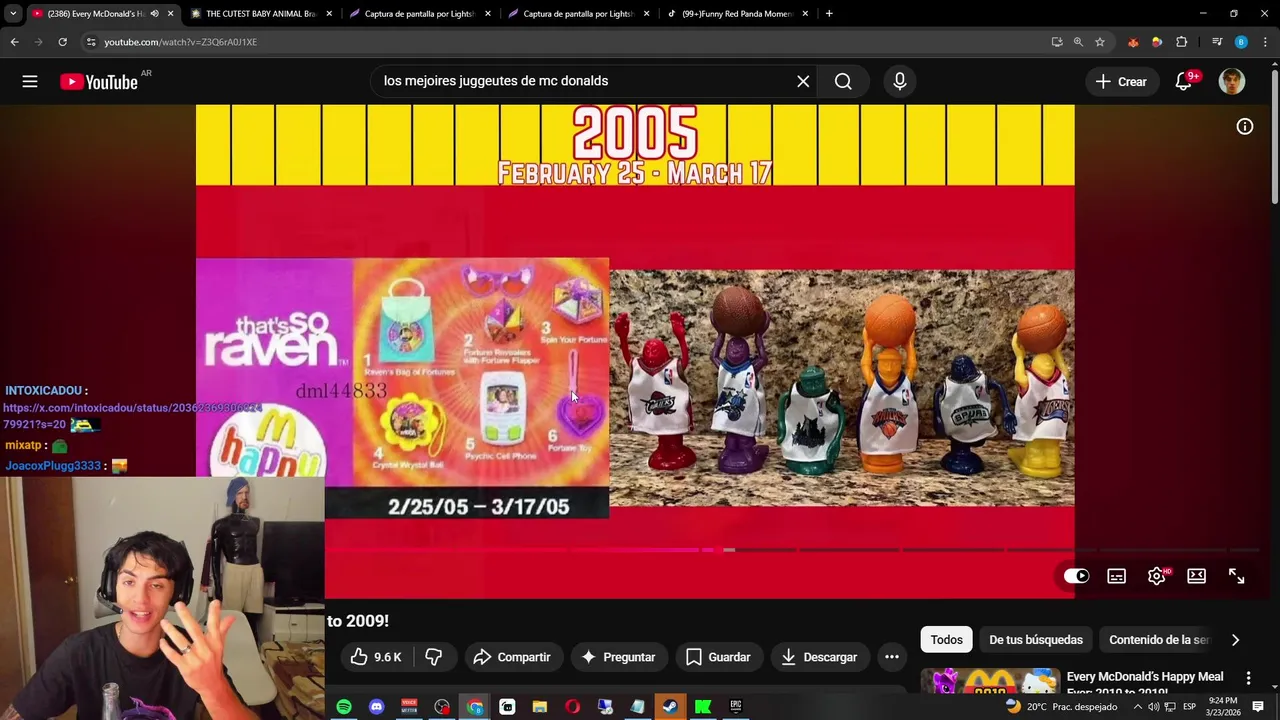View site information icon in address bar

coord(91,42)
